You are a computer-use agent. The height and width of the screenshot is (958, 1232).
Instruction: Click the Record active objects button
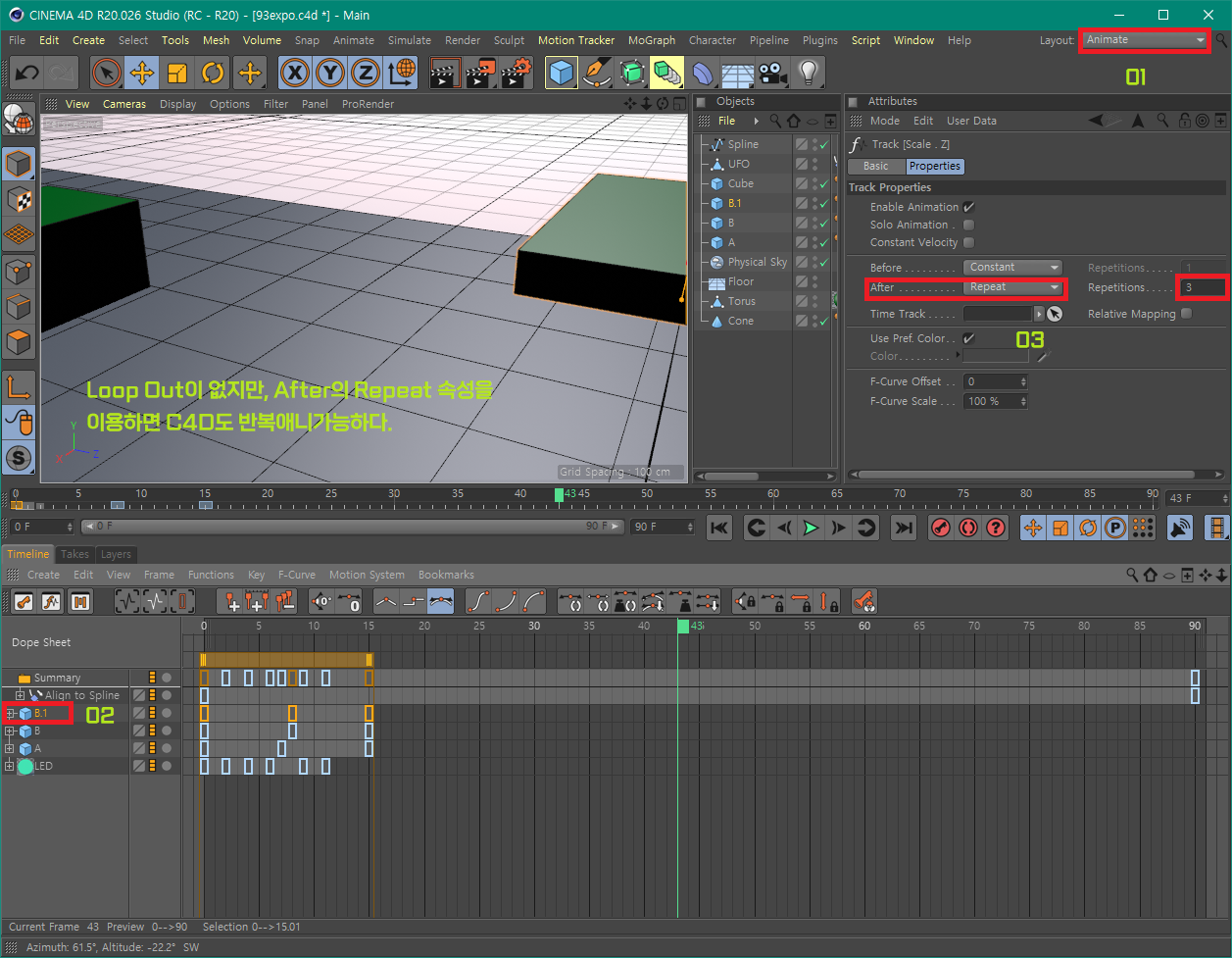pyautogui.click(x=941, y=528)
